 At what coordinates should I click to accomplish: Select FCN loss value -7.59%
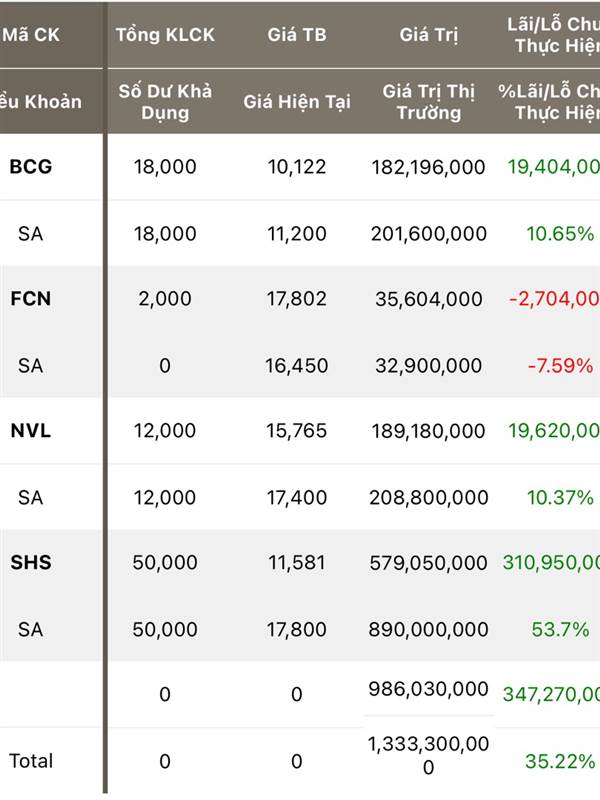[x=560, y=365]
